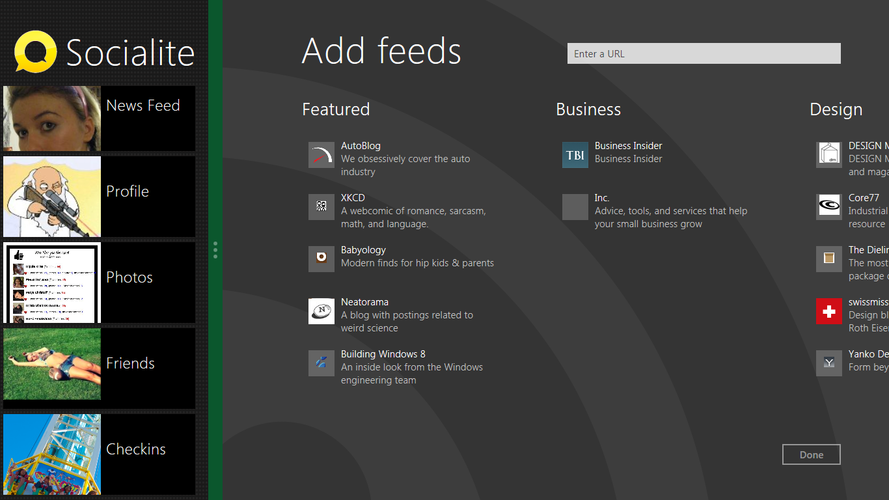Open the Friends thumbnail image

(x=52, y=364)
